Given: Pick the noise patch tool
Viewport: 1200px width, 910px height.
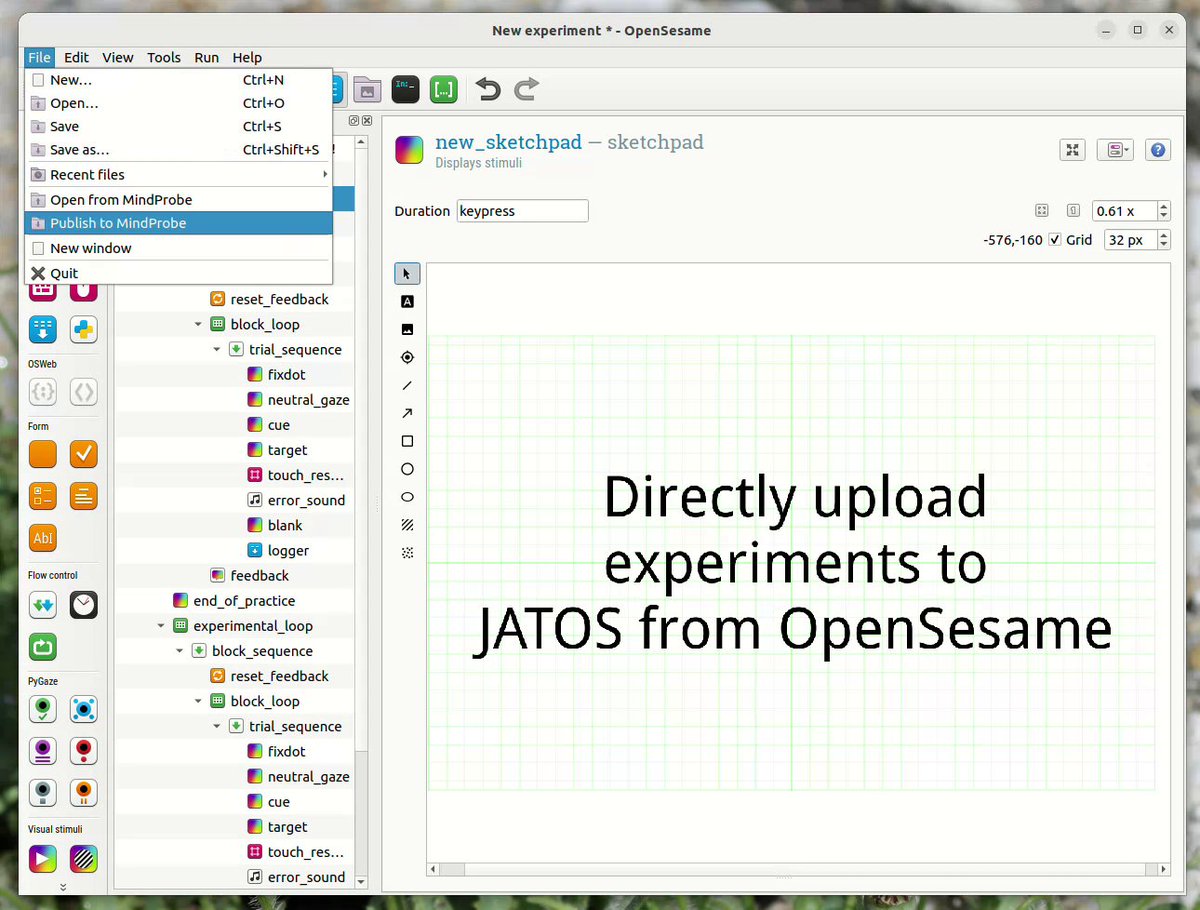Looking at the screenshot, I should coord(407,552).
